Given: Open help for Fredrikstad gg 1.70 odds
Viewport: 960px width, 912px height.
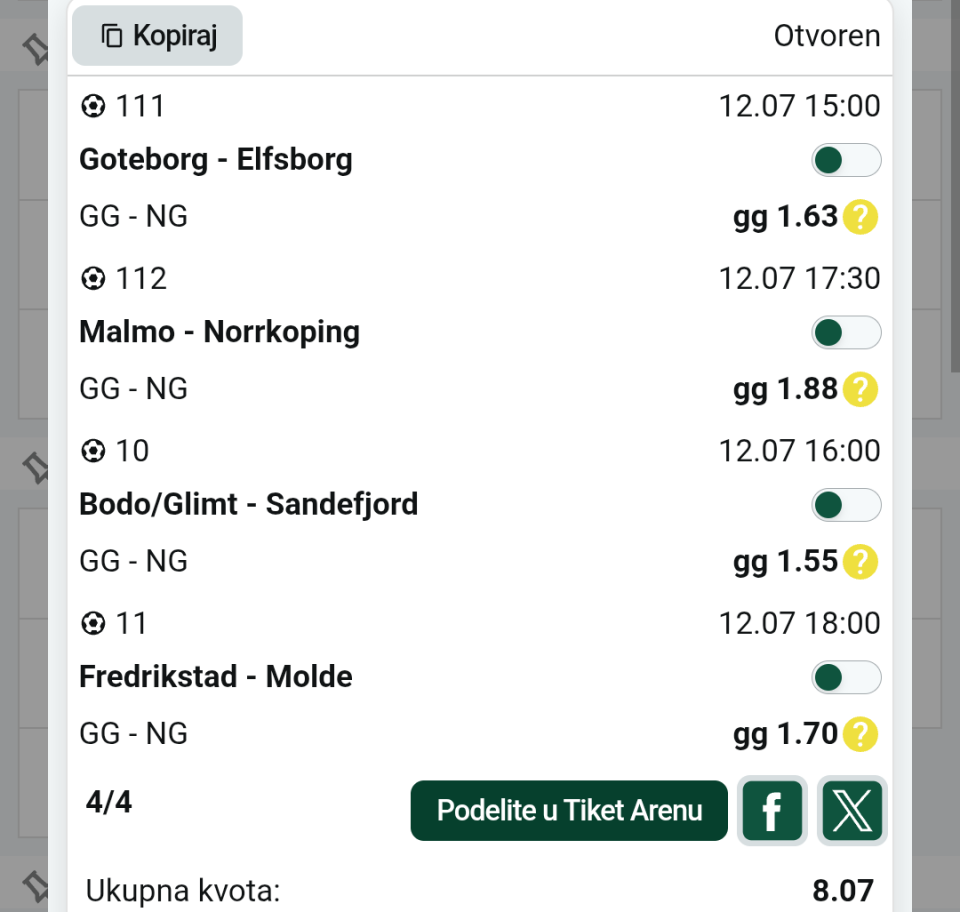Looking at the screenshot, I should click(x=860, y=734).
